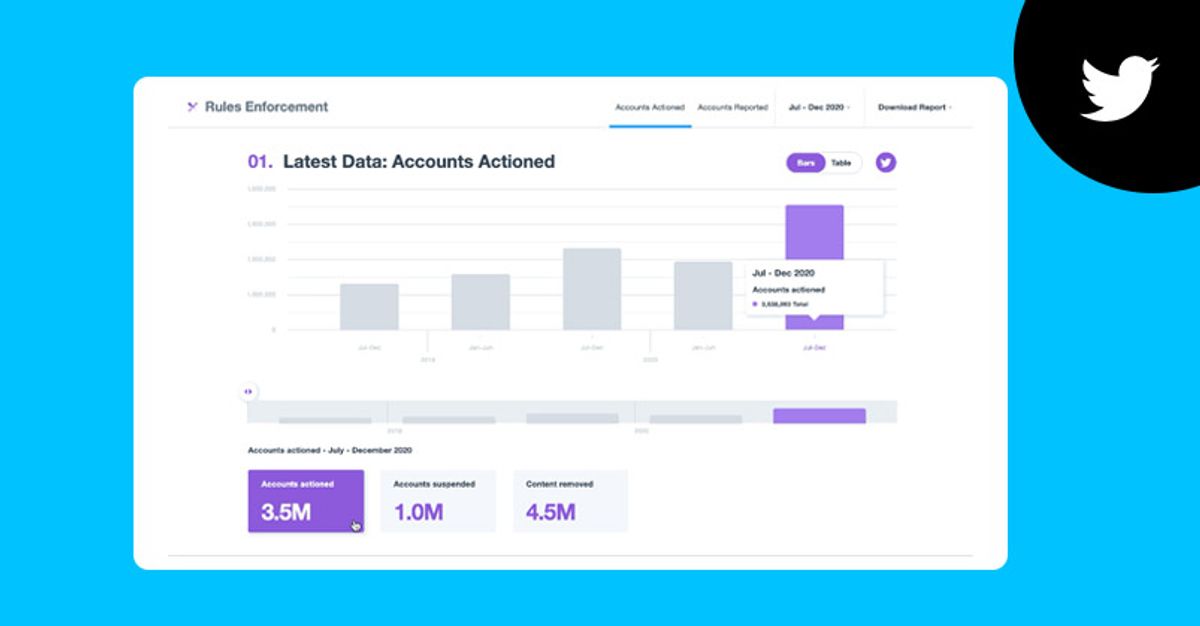The height and width of the screenshot is (626, 1200).
Task: Click the timeline handle icon beside the mini-map
Action: (x=248, y=391)
